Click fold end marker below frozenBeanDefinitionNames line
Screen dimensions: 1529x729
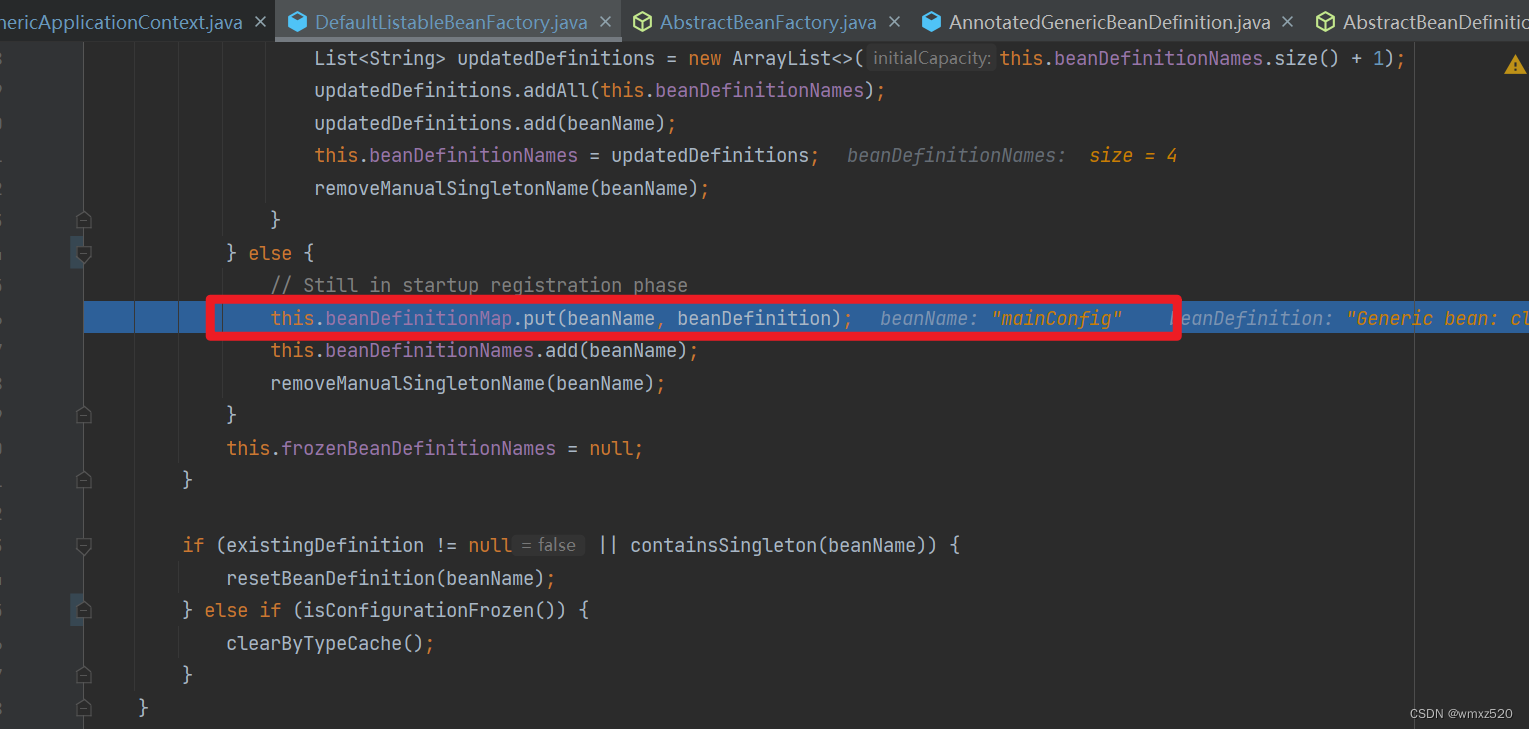[84, 480]
